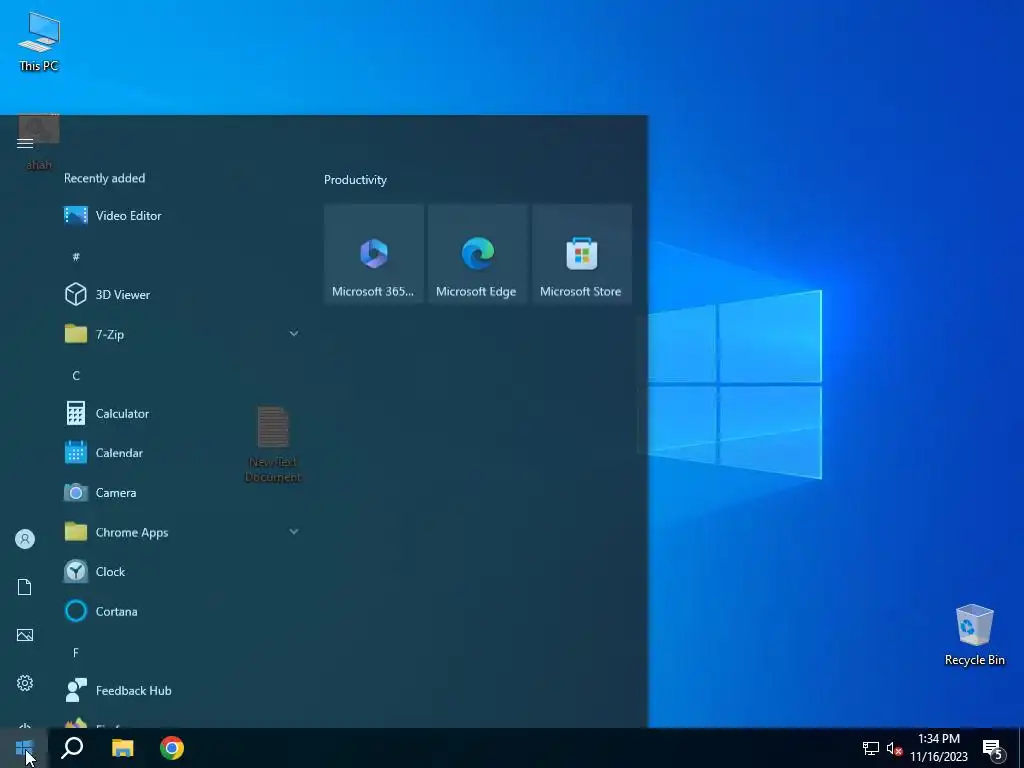Open network status tray icon
The image size is (1024, 768).
871,748
